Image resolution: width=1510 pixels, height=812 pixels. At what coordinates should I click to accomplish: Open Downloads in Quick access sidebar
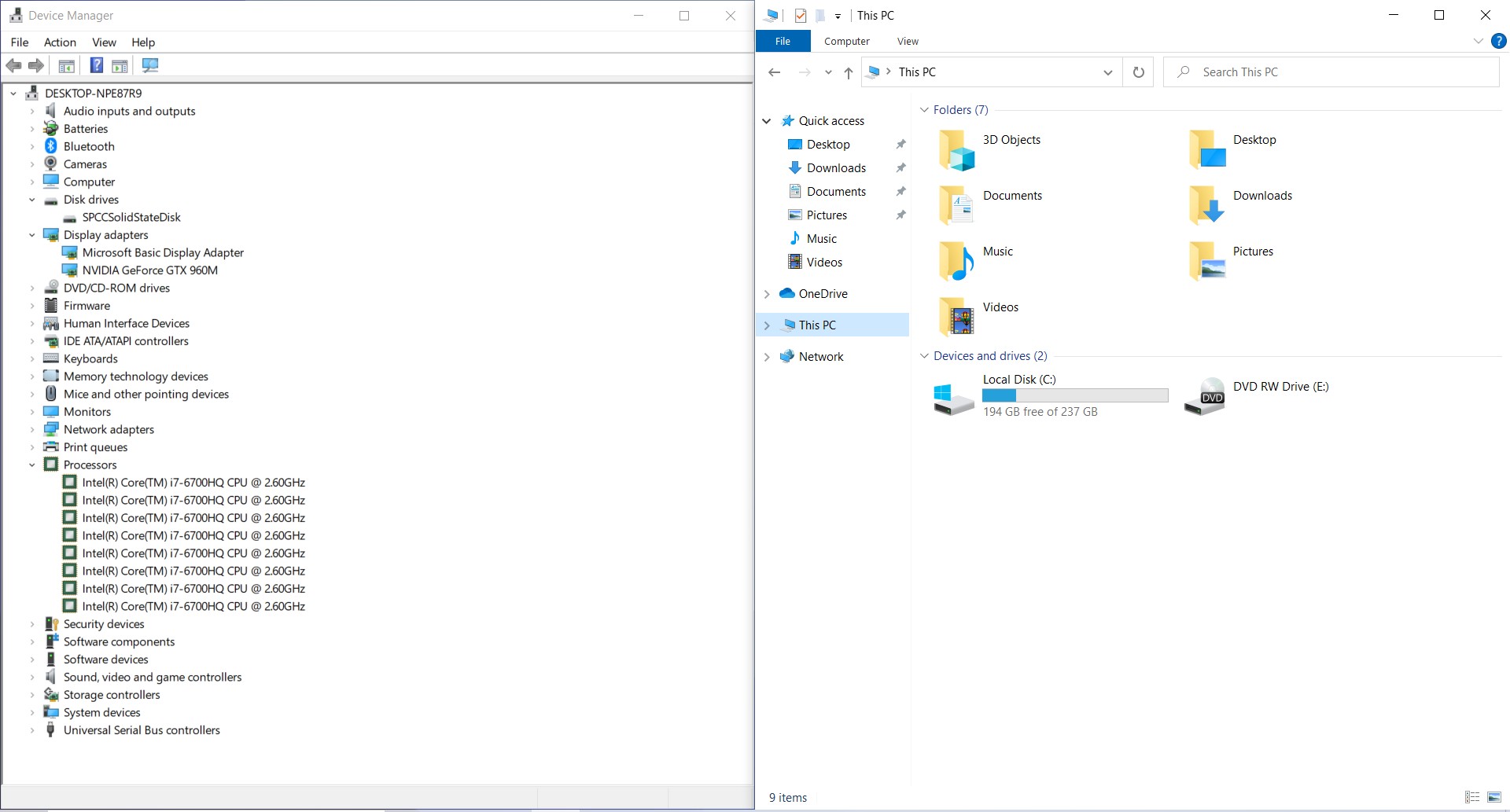click(x=836, y=168)
